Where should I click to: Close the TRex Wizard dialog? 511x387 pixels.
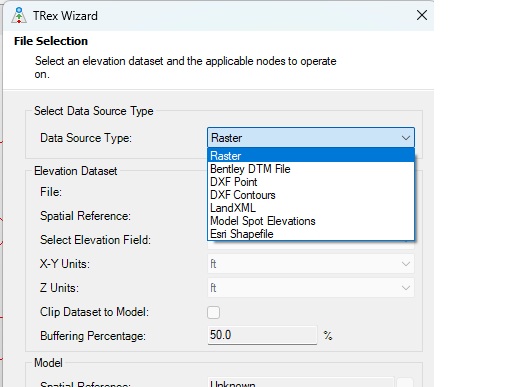click(422, 15)
